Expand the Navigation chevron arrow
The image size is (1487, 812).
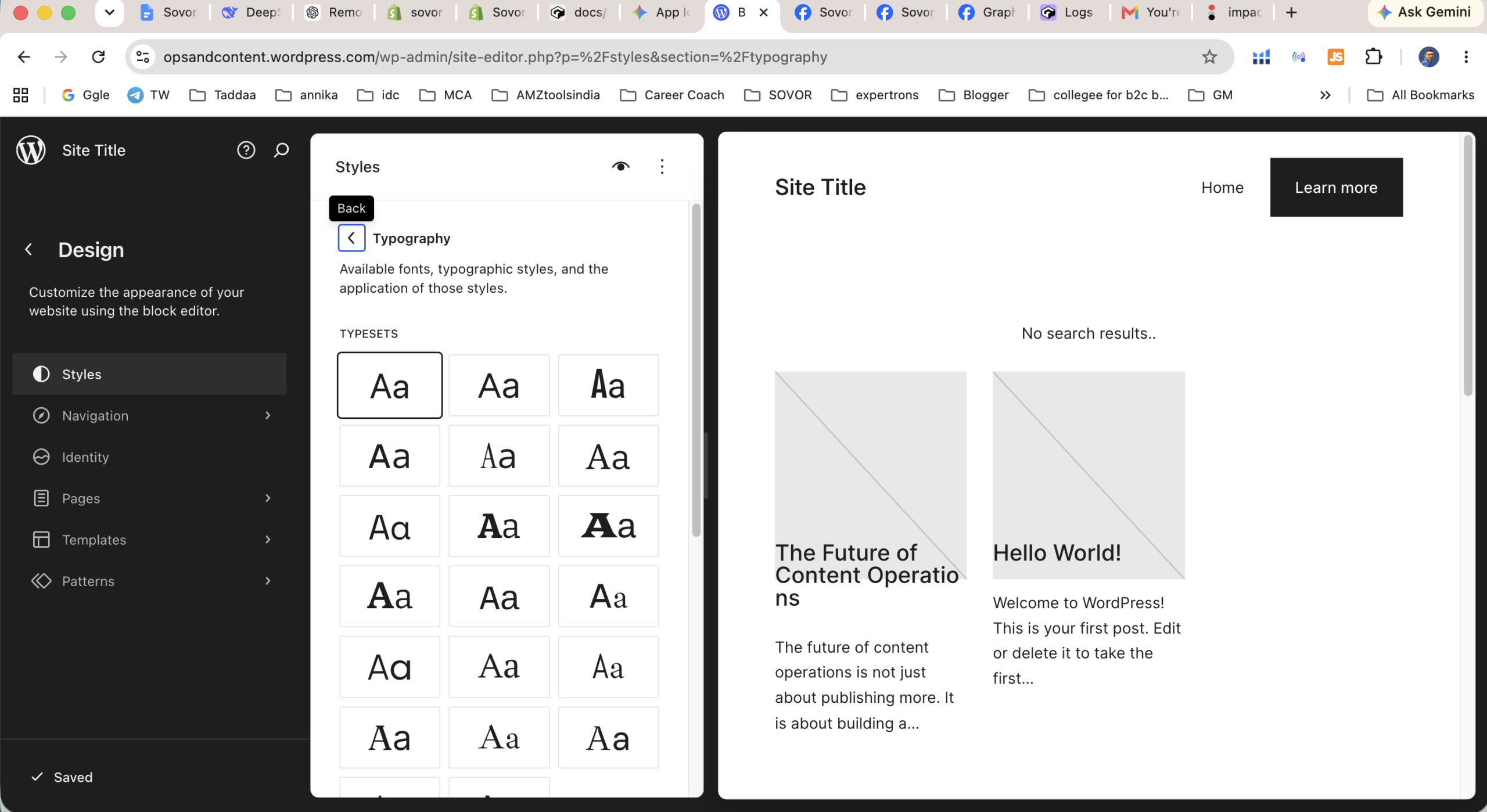(268, 416)
